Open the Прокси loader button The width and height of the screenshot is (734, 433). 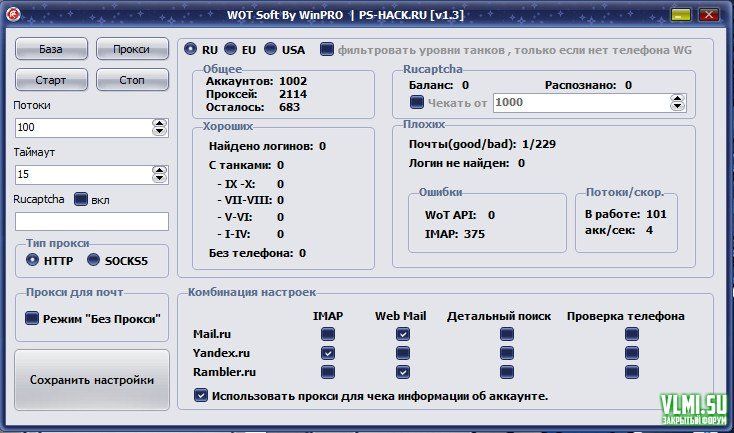coord(132,49)
